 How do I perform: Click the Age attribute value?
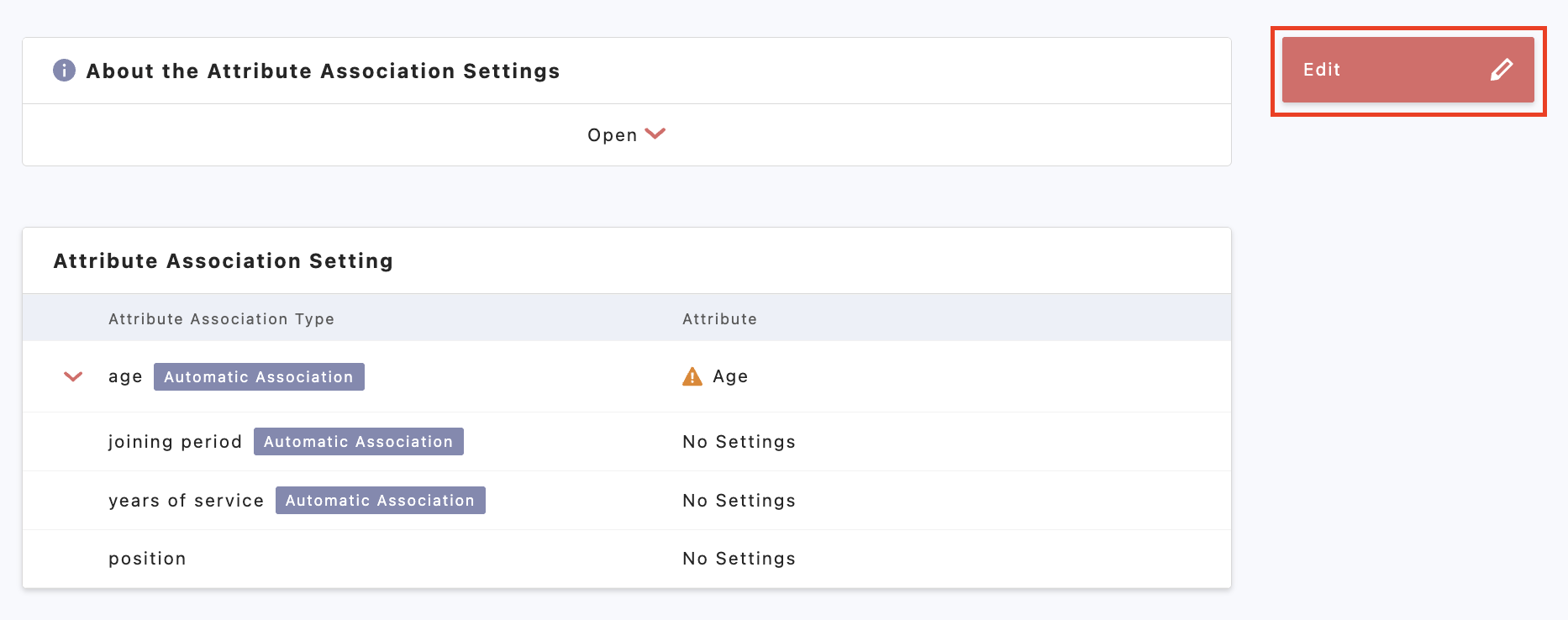(730, 376)
